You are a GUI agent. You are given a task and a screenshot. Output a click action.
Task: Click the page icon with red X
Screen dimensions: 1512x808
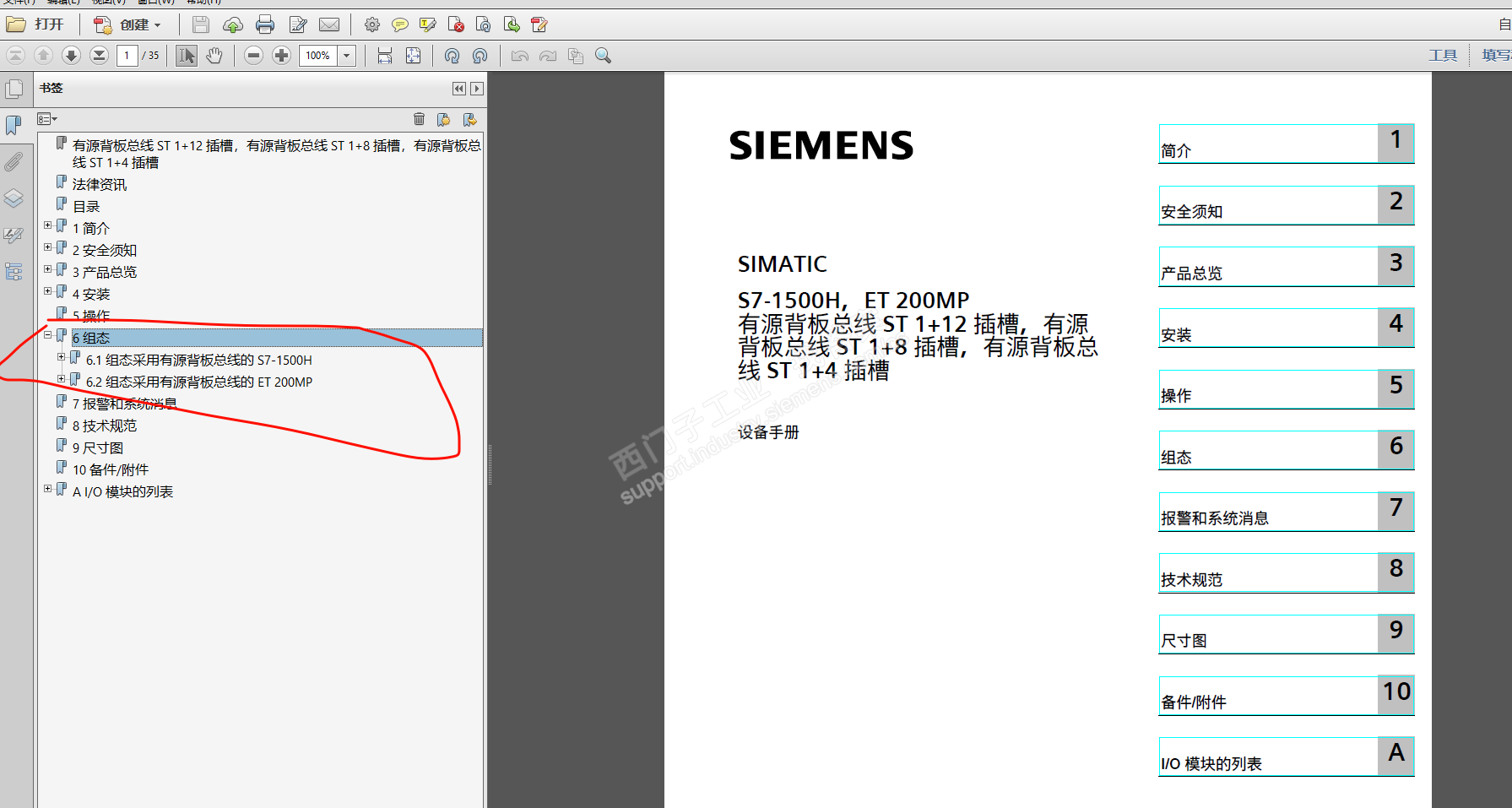(456, 24)
